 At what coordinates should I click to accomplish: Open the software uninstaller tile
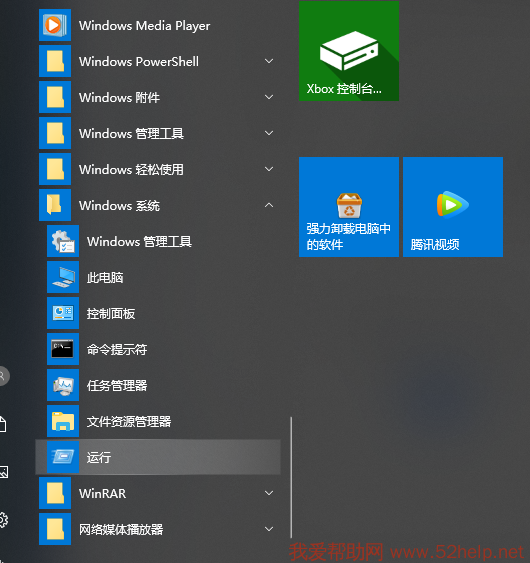(x=349, y=207)
